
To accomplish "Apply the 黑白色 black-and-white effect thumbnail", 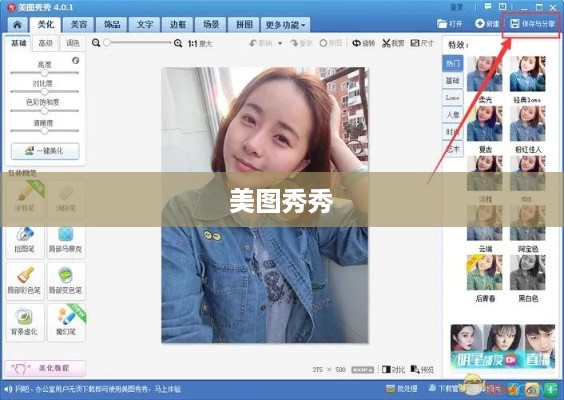I will click(x=527, y=273).
